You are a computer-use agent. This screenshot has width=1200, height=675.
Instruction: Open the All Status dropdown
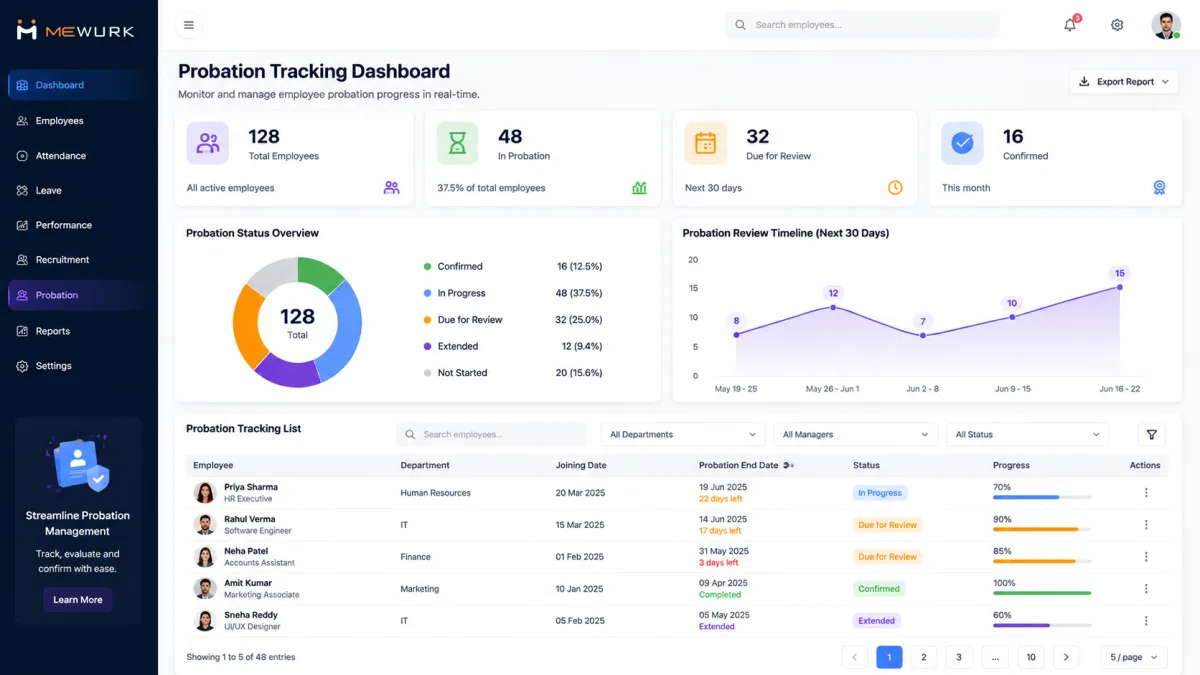click(1028, 434)
